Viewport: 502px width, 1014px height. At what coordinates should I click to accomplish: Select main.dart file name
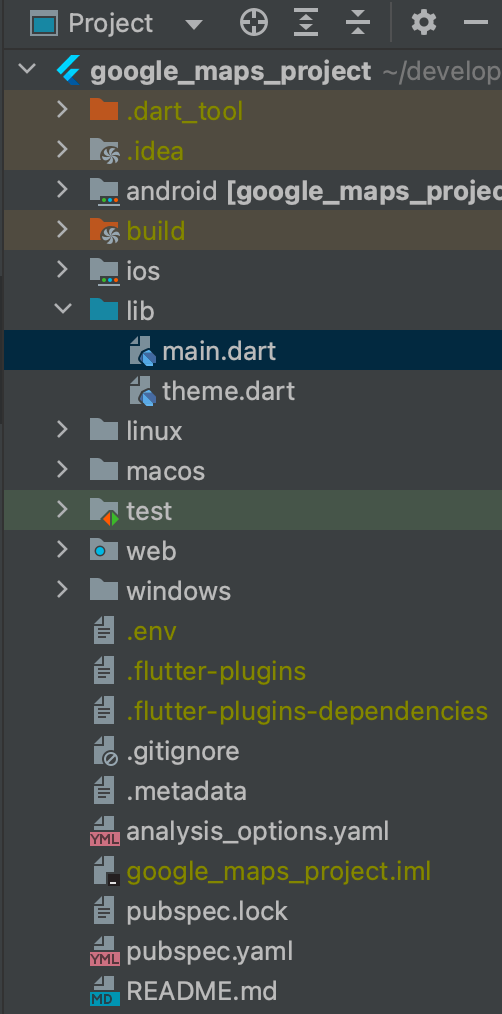click(219, 351)
